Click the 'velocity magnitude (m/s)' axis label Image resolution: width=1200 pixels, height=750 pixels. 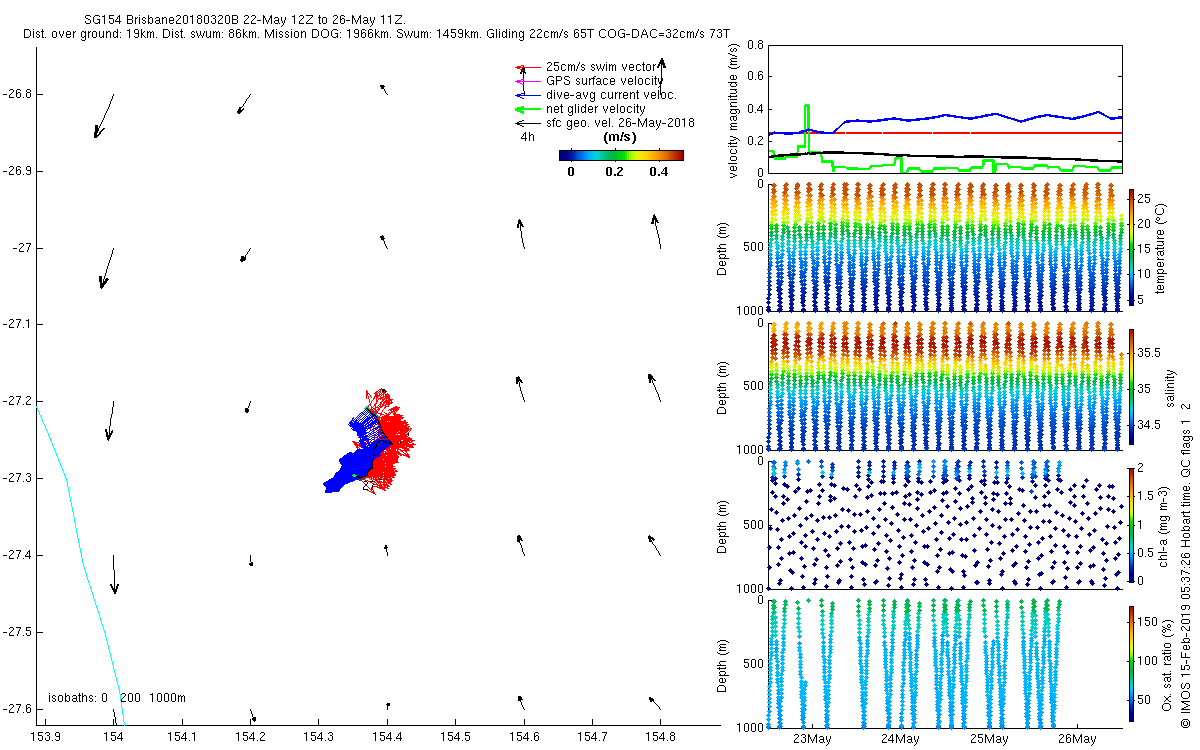pyautogui.click(x=734, y=109)
